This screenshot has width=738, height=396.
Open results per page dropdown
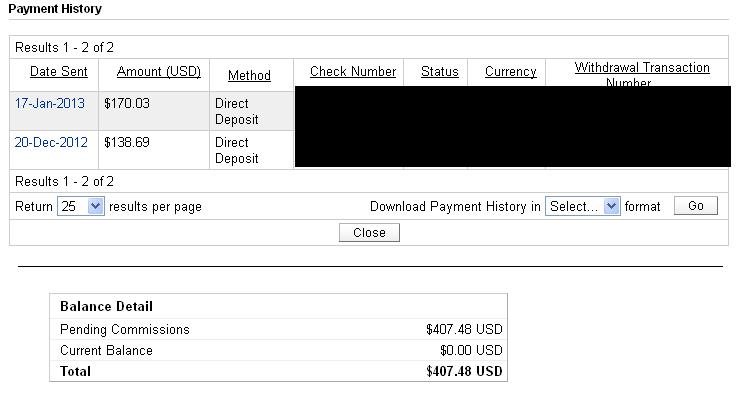click(80, 206)
